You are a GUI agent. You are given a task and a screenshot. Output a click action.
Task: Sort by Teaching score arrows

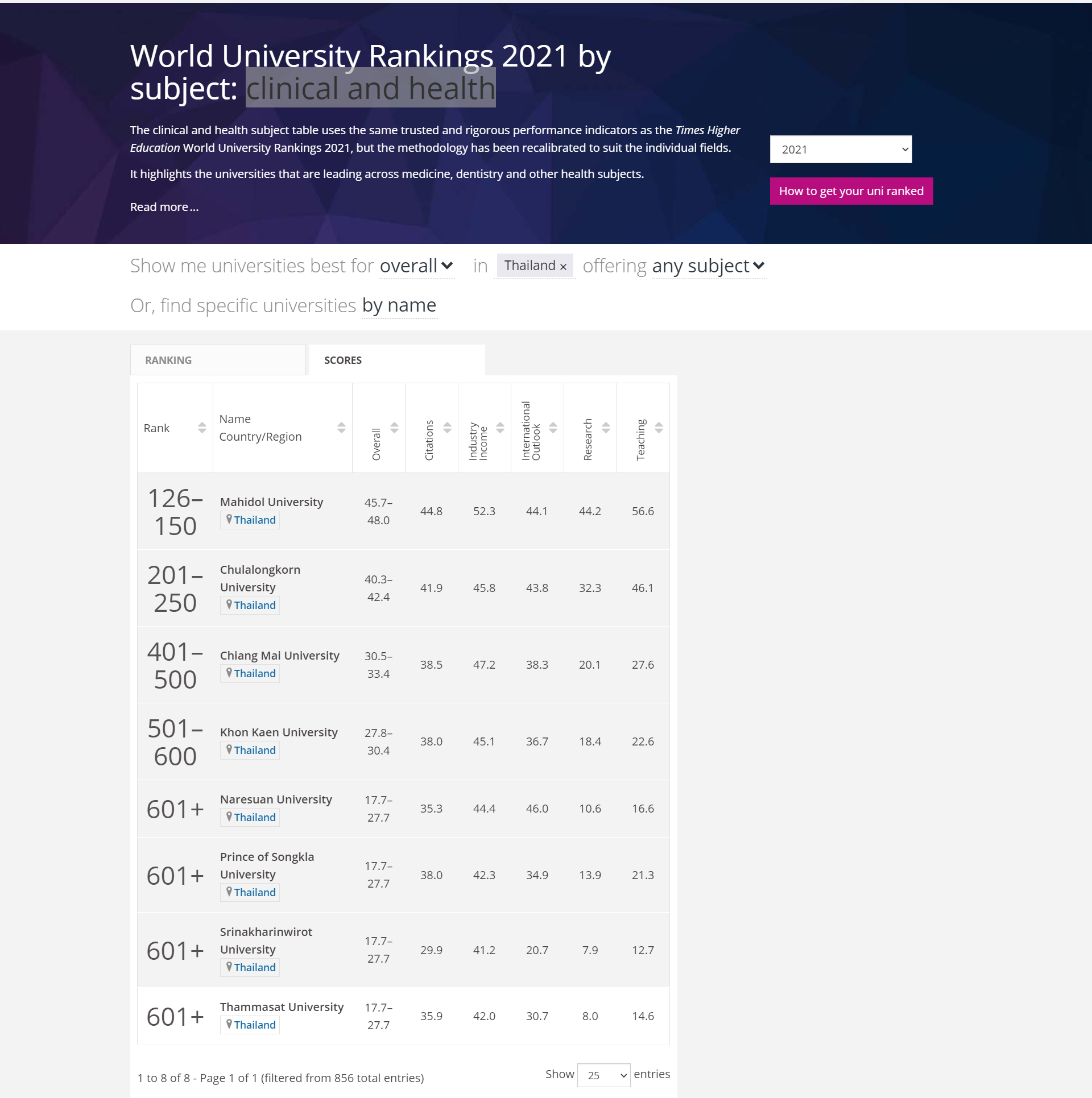(x=659, y=428)
